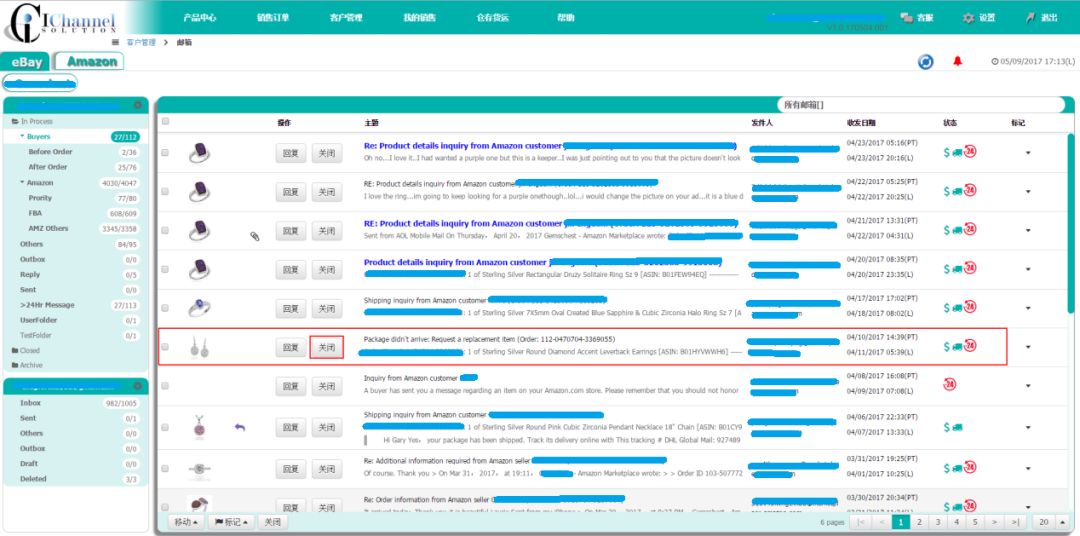
Task: Click the 客户管理 breadcrumb link
Action: pyautogui.click(x=141, y=42)
